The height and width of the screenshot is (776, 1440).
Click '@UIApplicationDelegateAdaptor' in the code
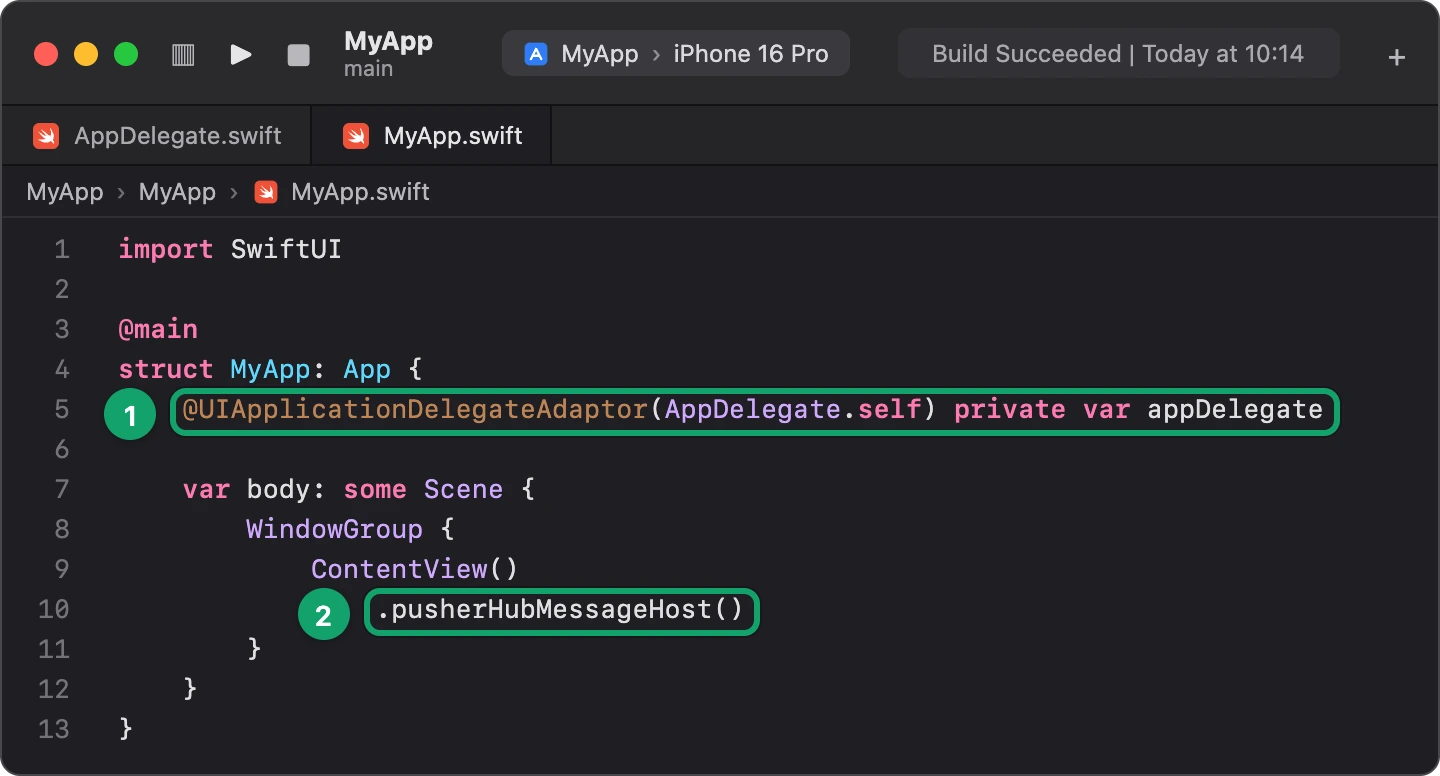(x=415, y=409)
